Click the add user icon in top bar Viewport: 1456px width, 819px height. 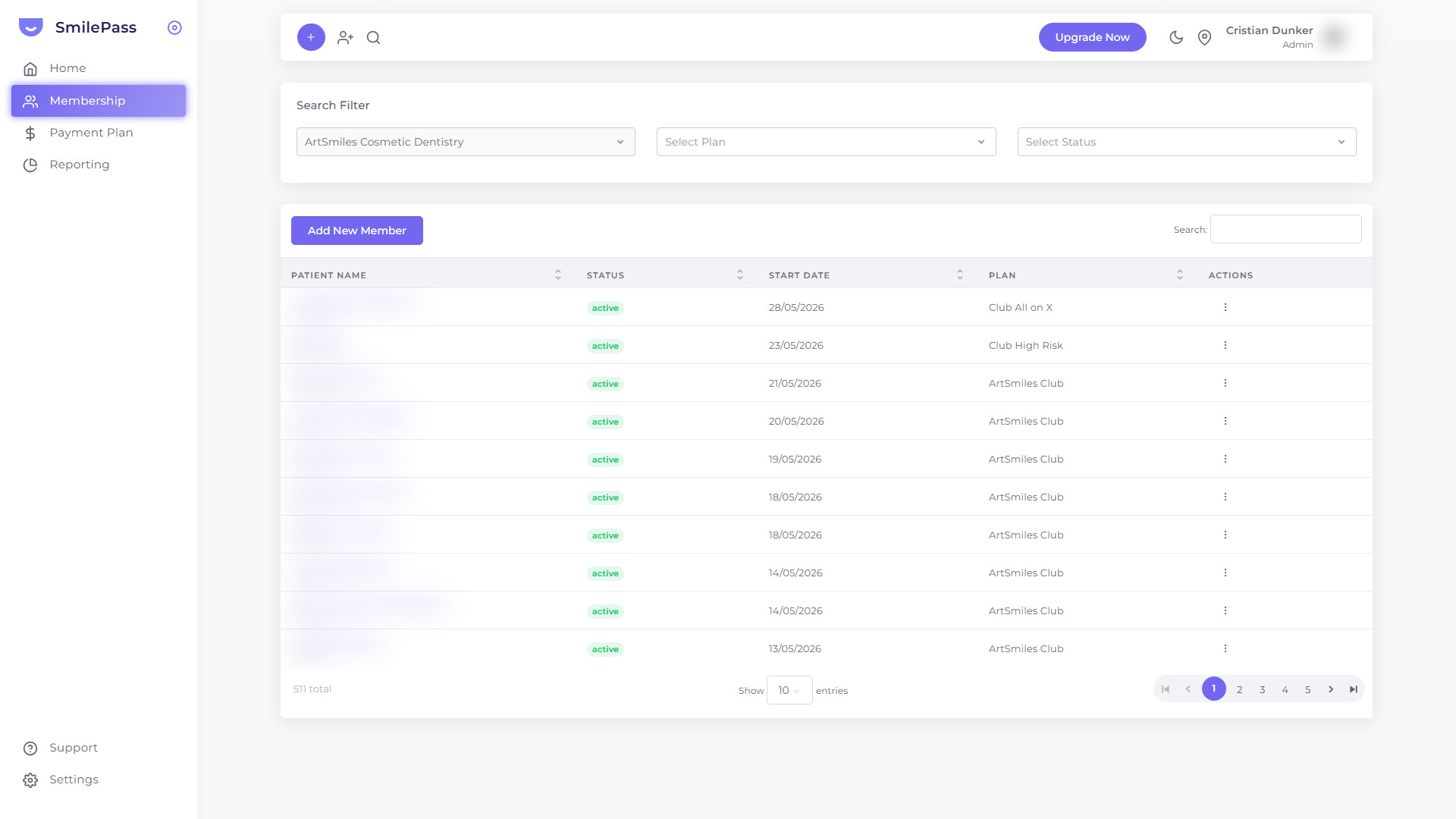pos(345,37)
